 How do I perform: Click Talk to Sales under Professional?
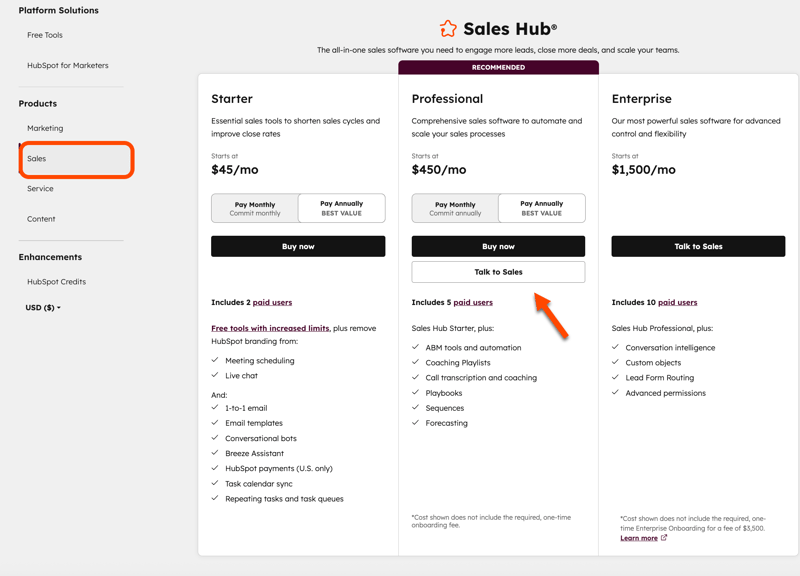[x=498, y=271]
